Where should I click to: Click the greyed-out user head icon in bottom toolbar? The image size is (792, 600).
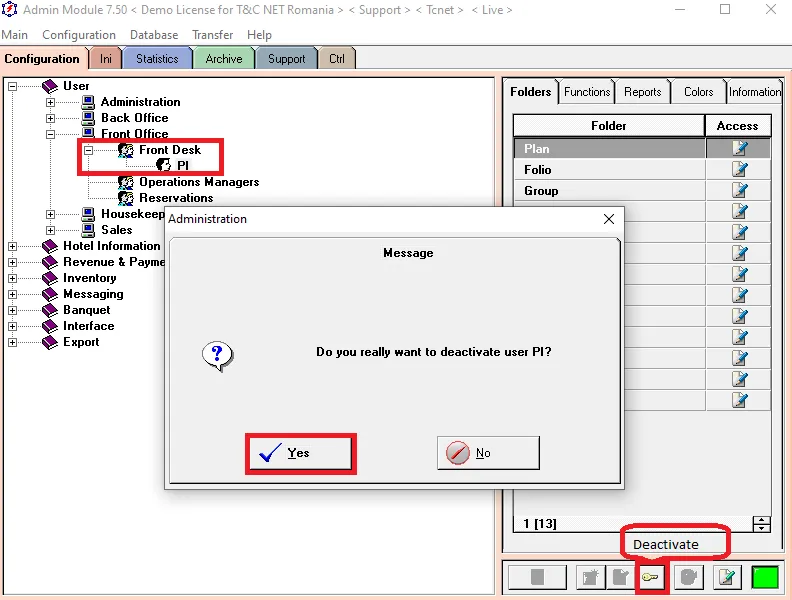pyautogui.click(x=688, y=577)
